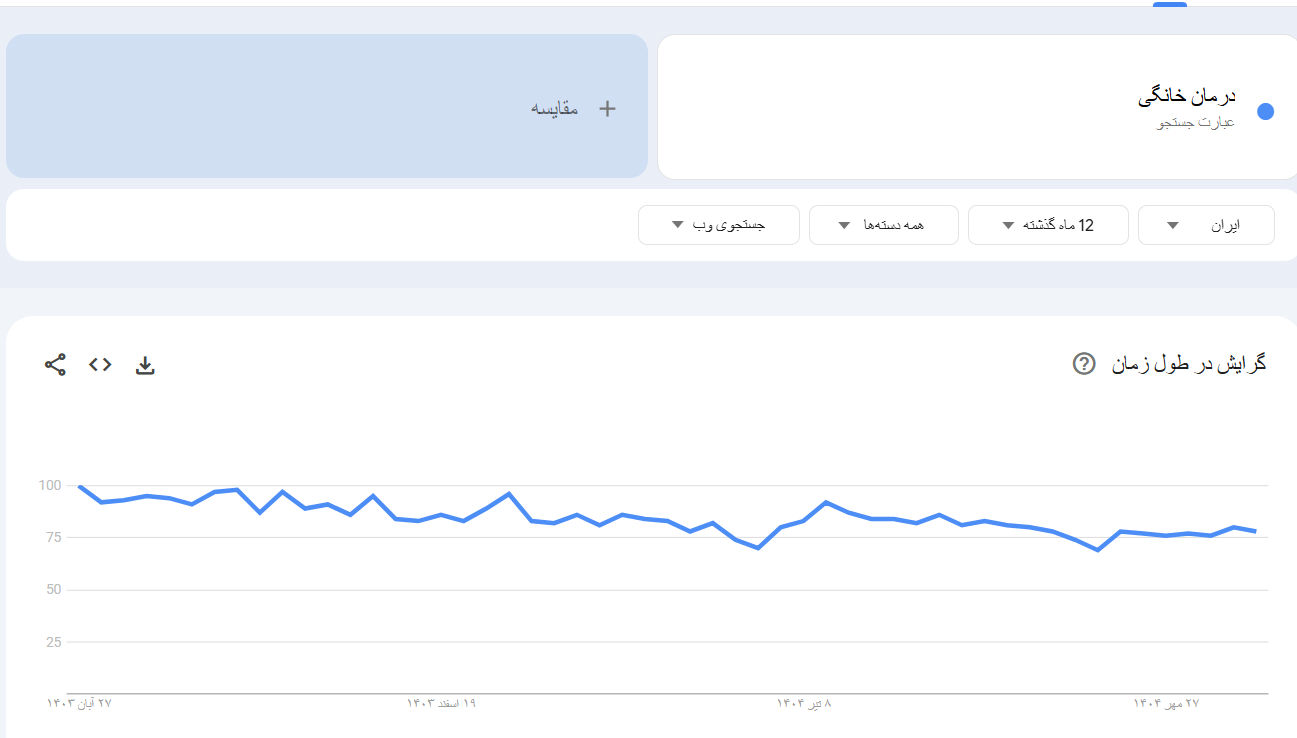
Task: Click the blue dot beside درمان خانگی
Action: coord(1265,112)
